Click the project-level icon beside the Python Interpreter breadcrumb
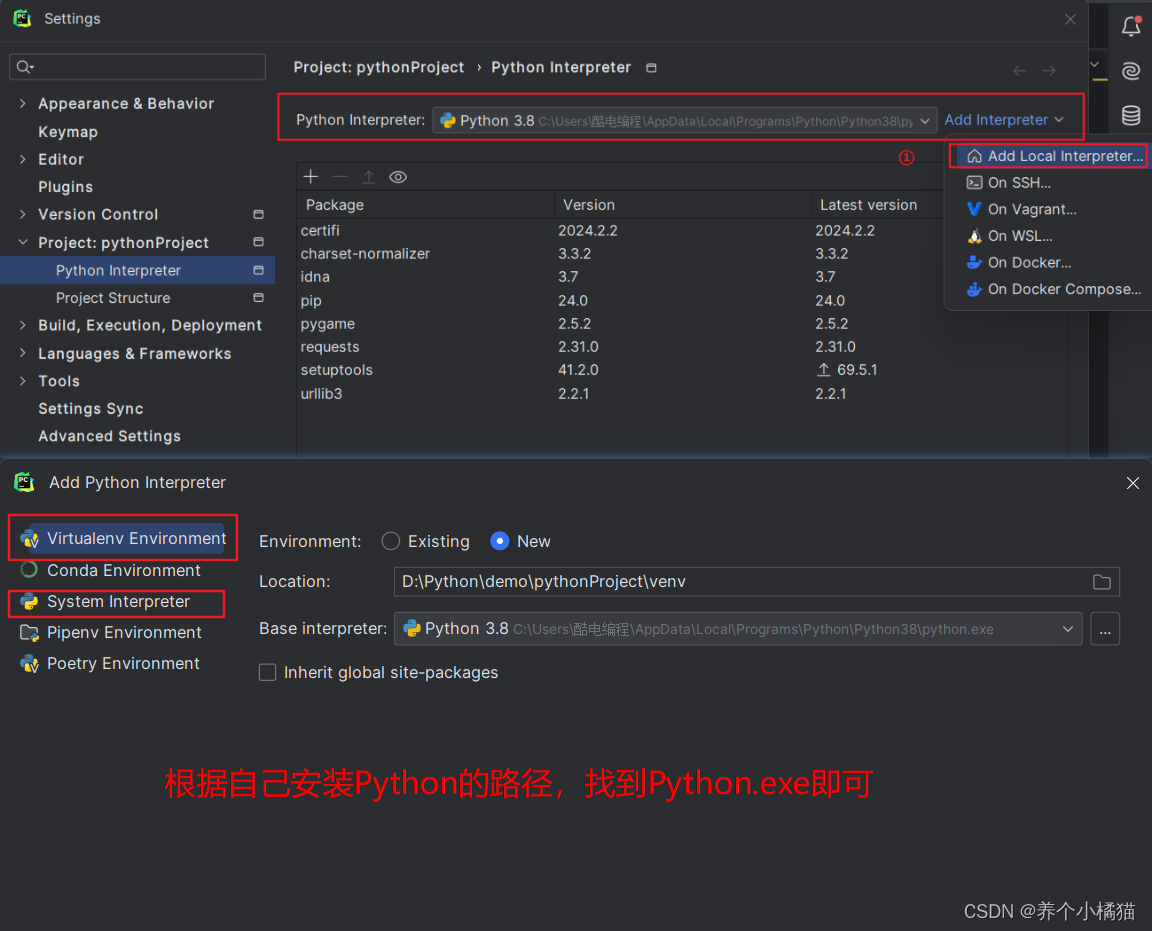The image size is (1152, 931). [x=651, y=68]
